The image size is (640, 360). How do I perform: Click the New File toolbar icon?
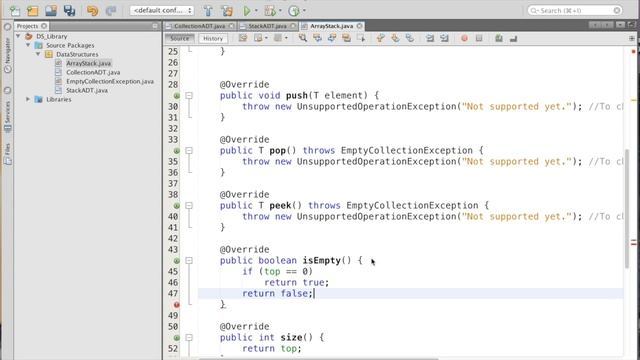point(15,11)
